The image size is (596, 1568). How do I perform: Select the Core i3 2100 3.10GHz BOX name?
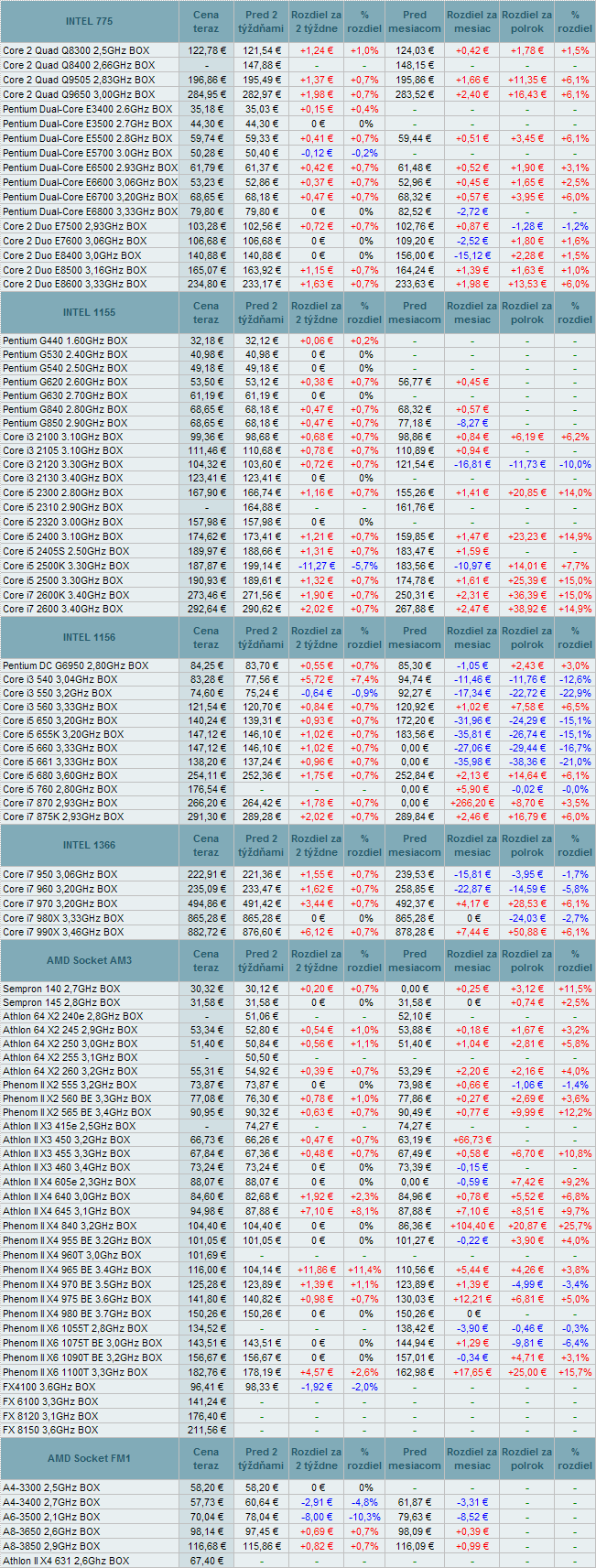click(x=62, y=437)
